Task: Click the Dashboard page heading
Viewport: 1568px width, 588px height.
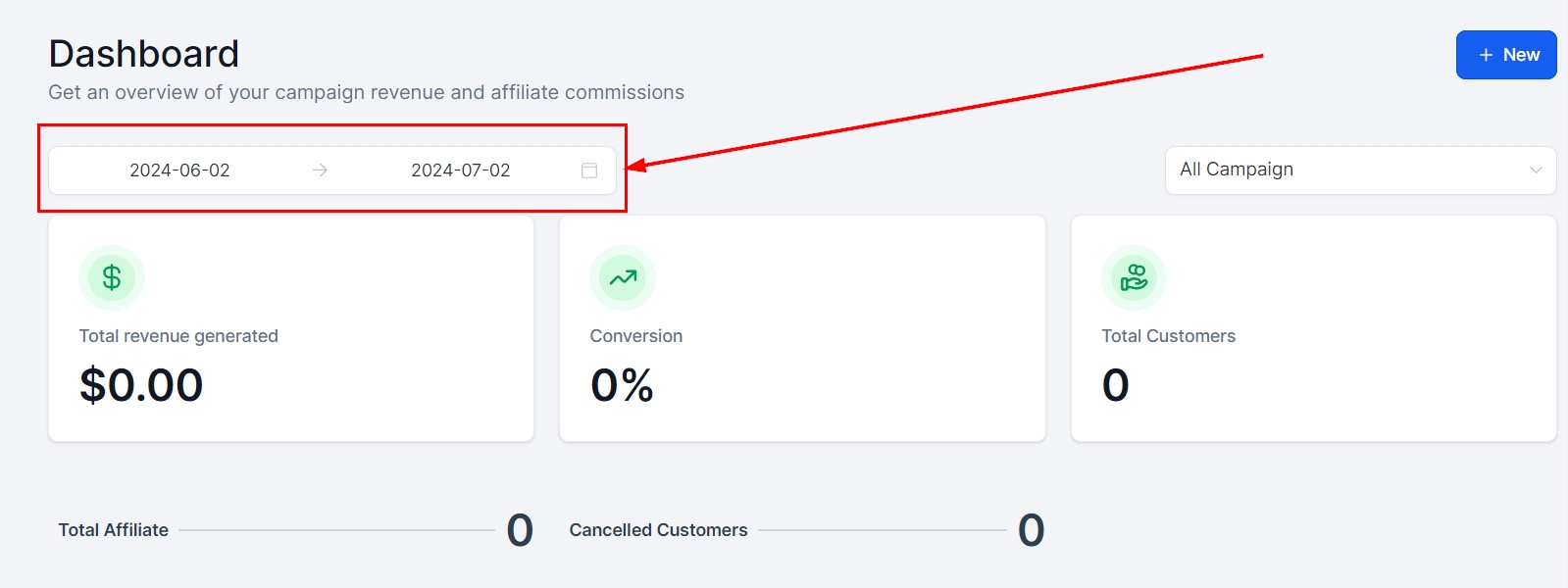Action: click(x=144, y=54)
